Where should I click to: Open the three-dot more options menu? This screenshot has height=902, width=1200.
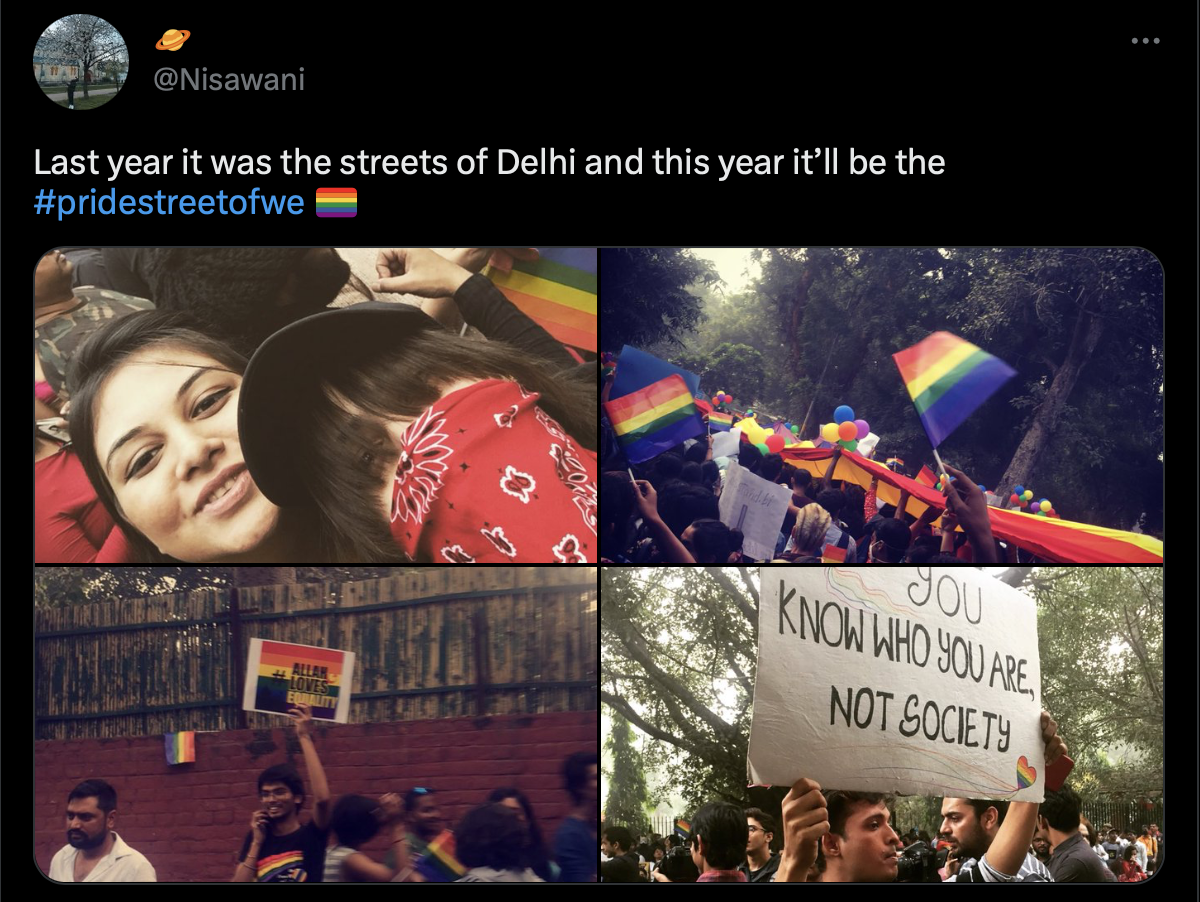[x=1145, y=41]
